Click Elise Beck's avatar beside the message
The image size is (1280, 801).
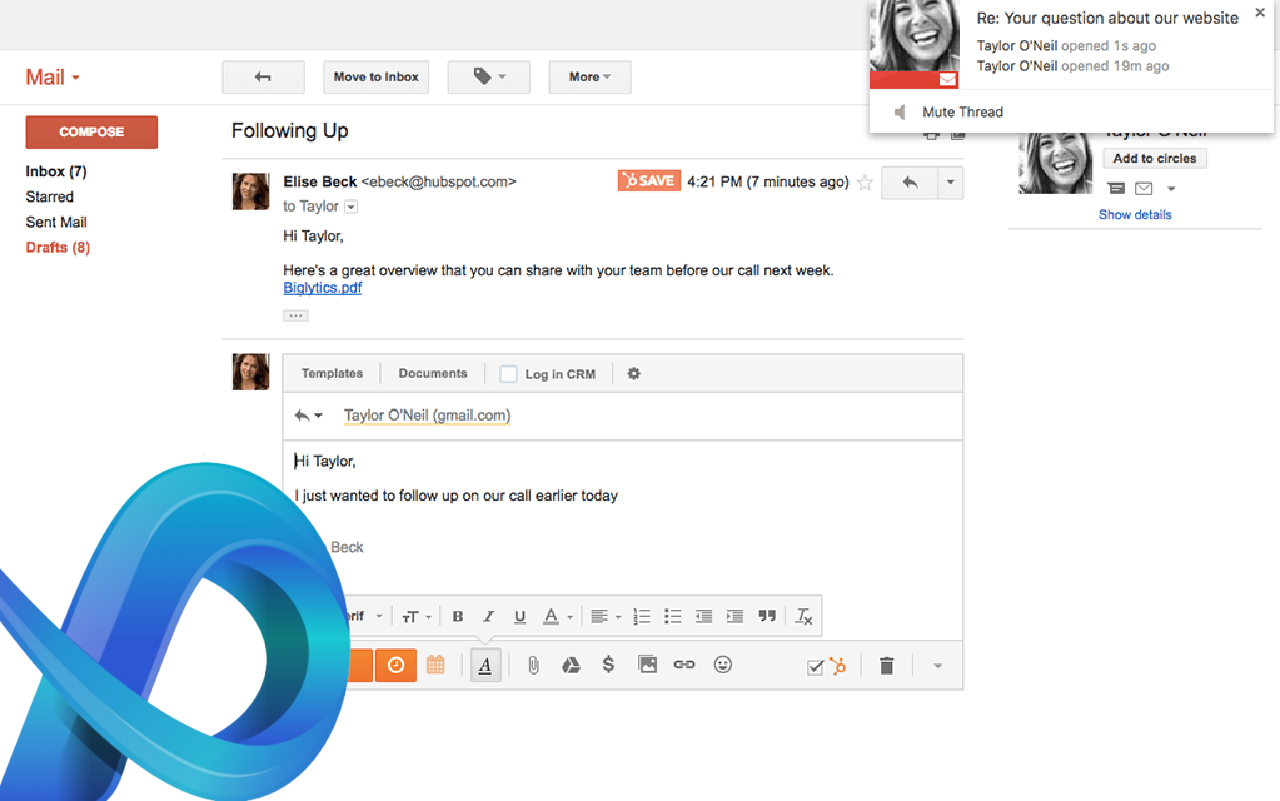point(251,191)
